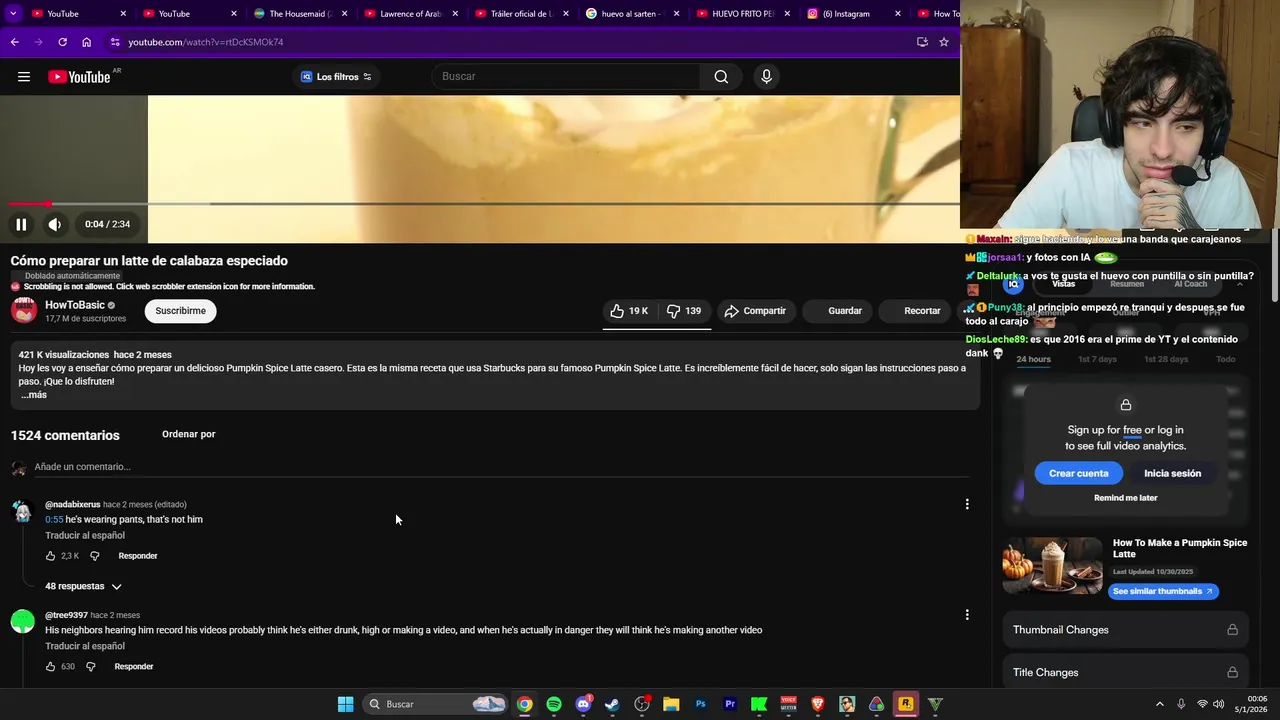Start voice search with microphone icon
Screen dimensions: 1280x720
[766, 77]
